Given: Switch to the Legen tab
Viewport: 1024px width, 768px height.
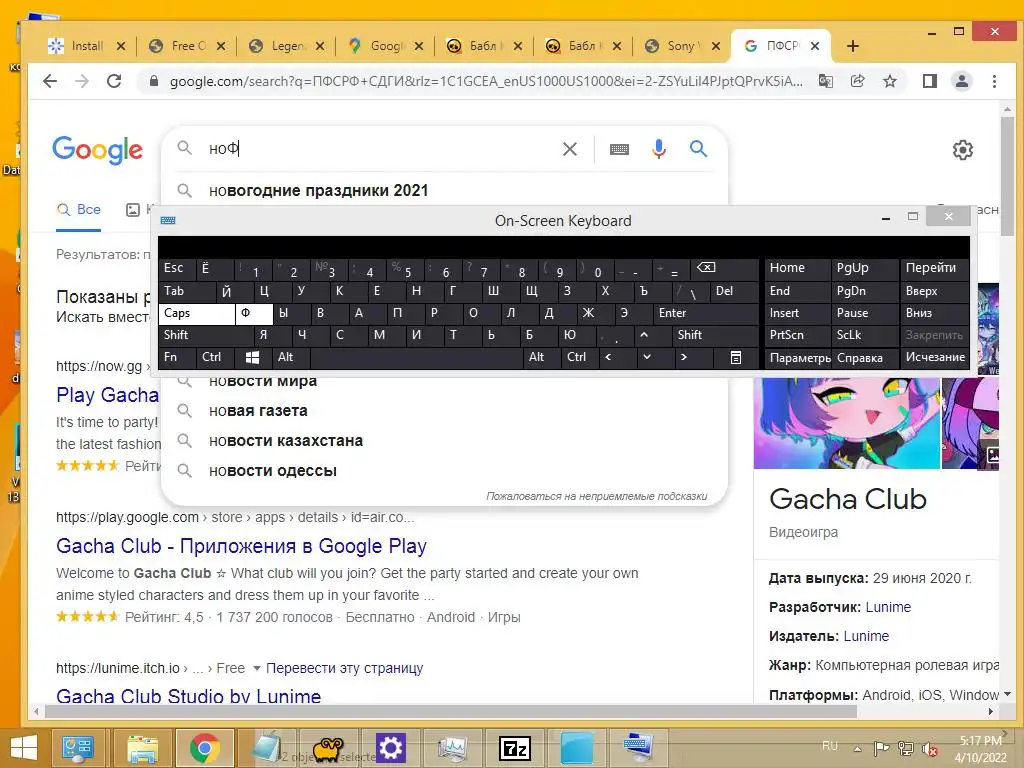Looking at the screenshot, I should [x=287, y=46].
